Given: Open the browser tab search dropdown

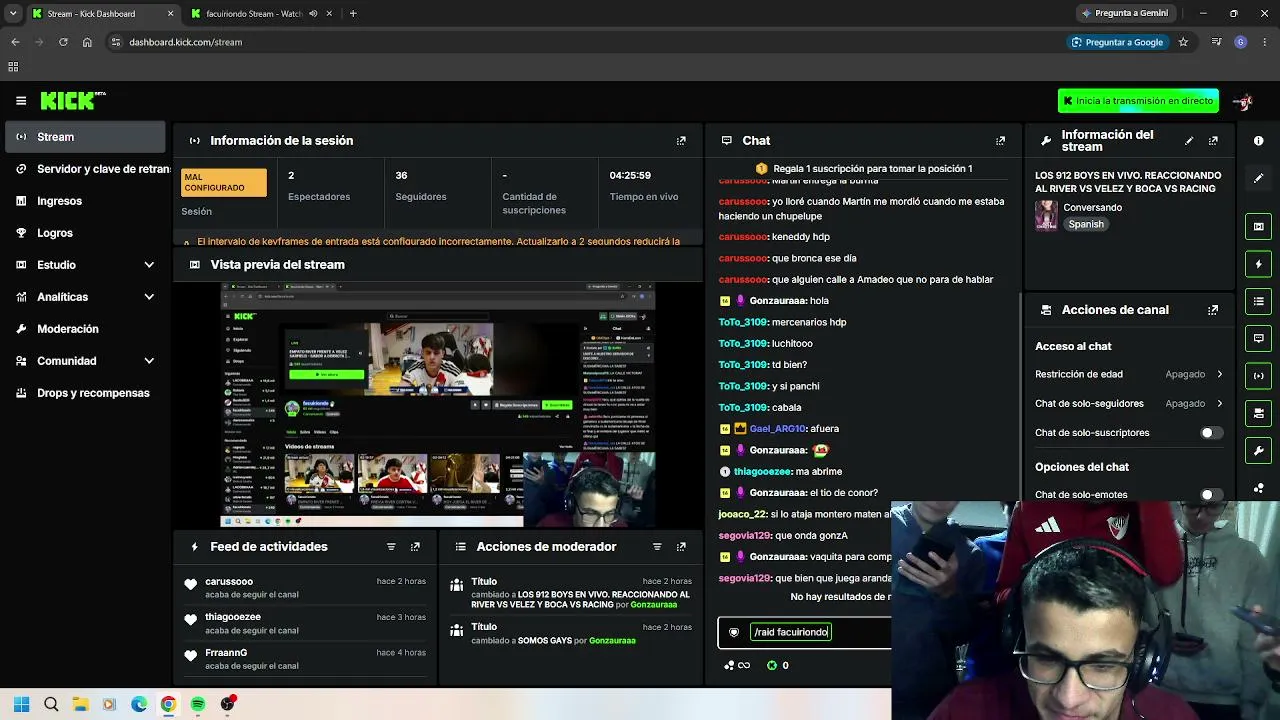Looking at the screenshot, I should (13, 14).
